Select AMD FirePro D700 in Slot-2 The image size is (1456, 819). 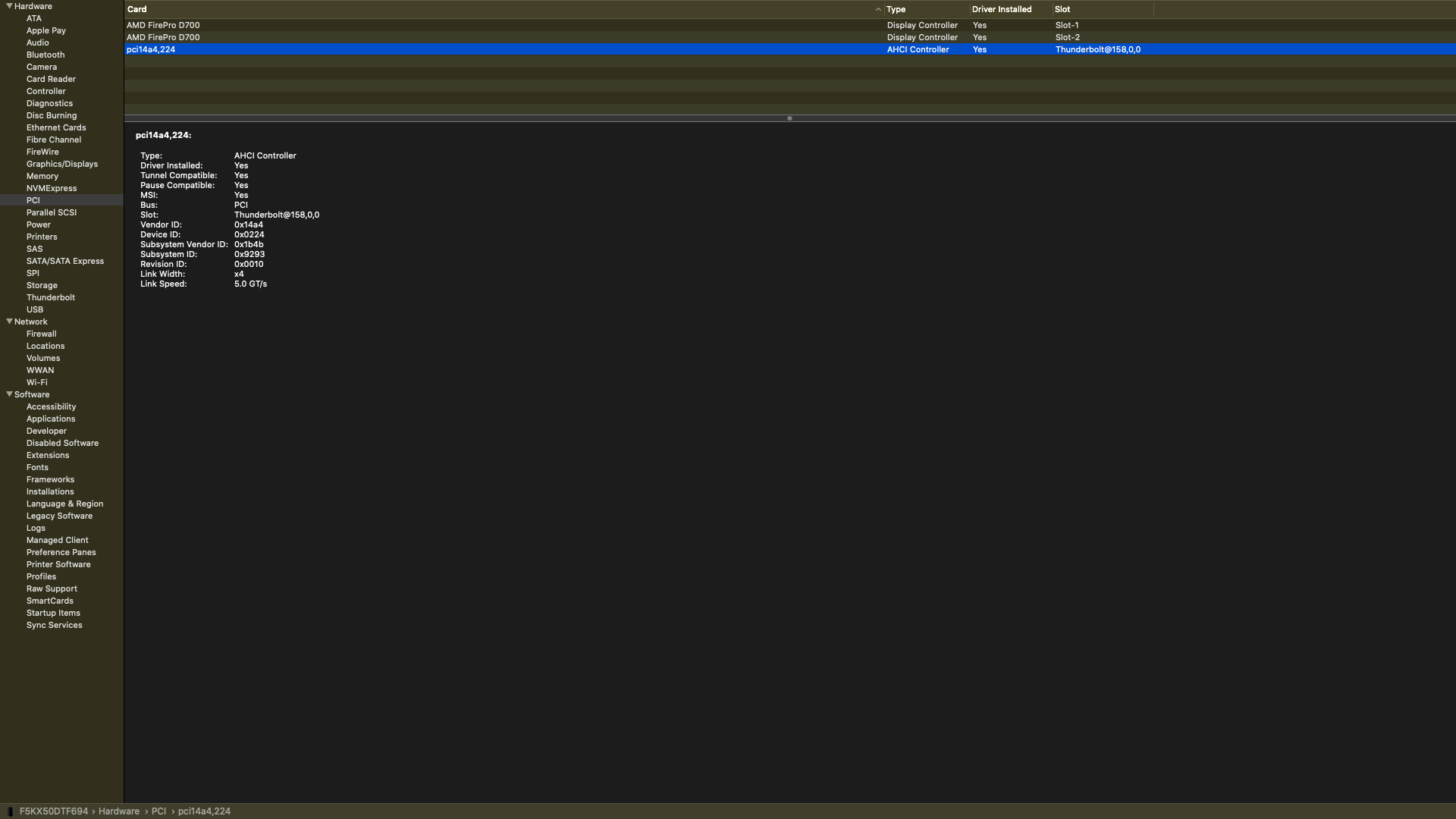click(x=163, y=37)
